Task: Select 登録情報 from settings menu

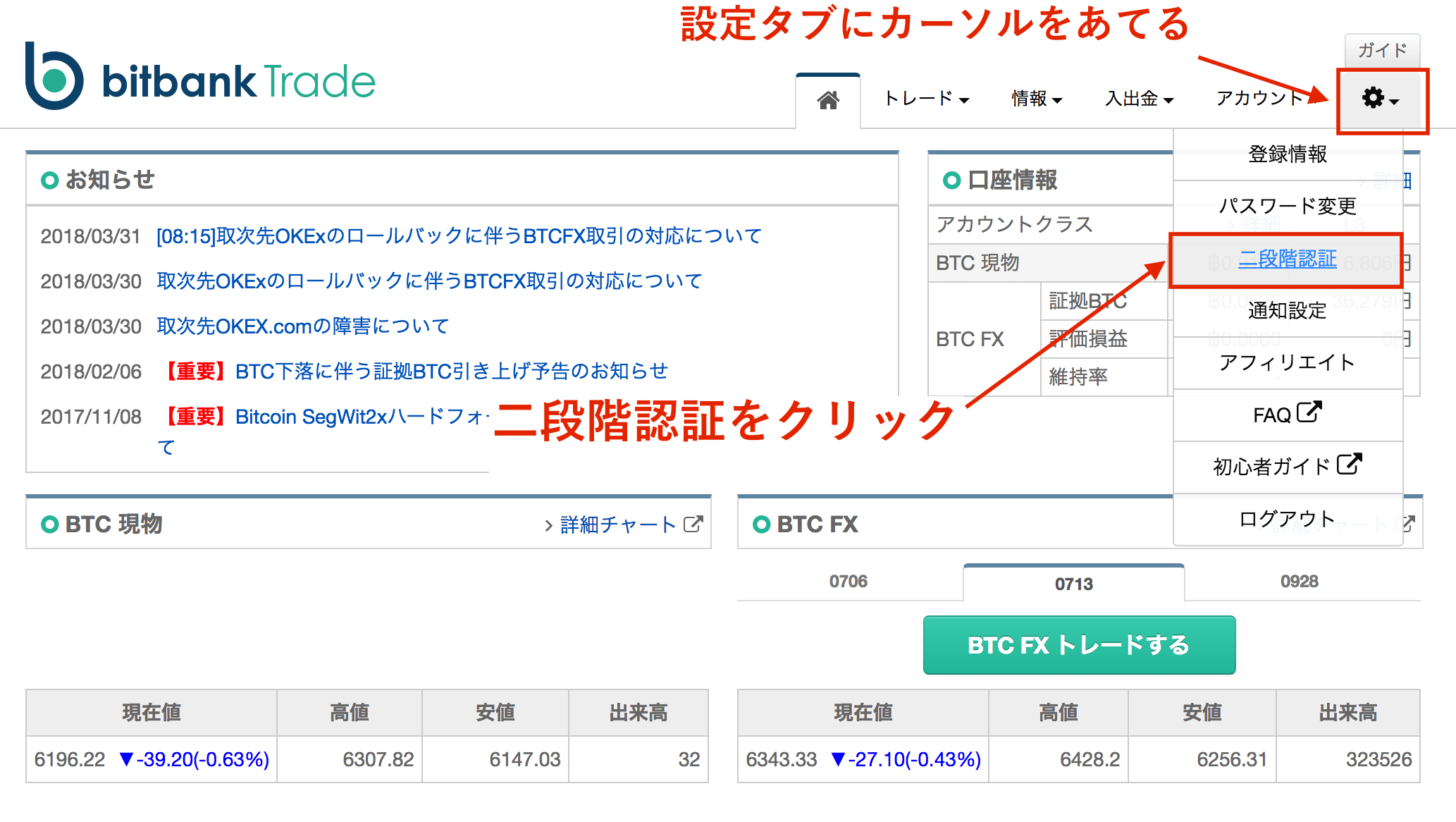Action: [1288, 154]
